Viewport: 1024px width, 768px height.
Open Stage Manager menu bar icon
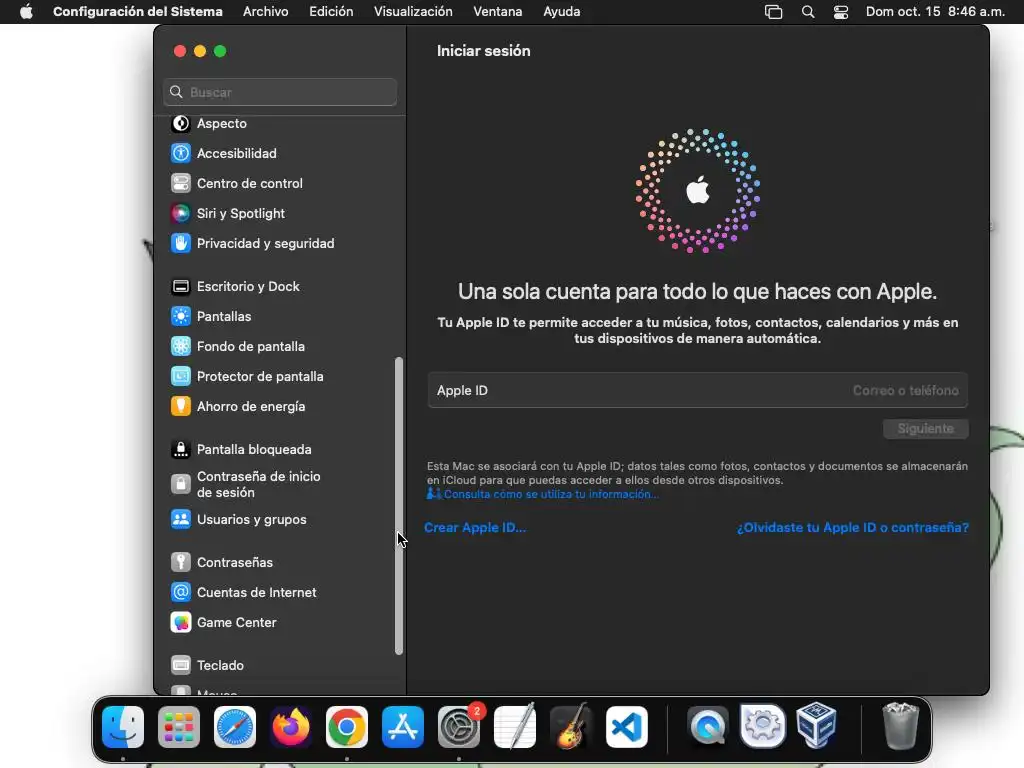[x=773, y=12]
